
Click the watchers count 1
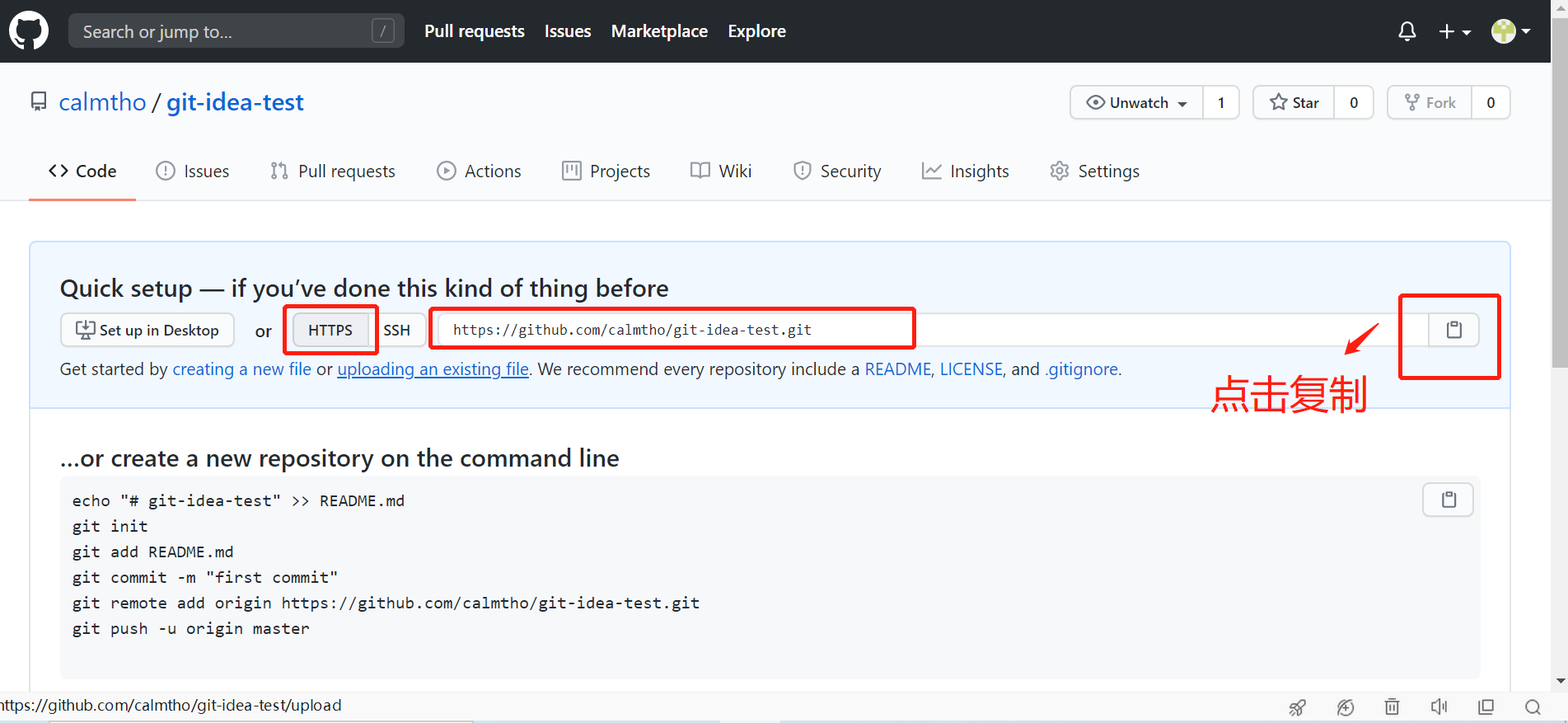[x=1221, y=102]
